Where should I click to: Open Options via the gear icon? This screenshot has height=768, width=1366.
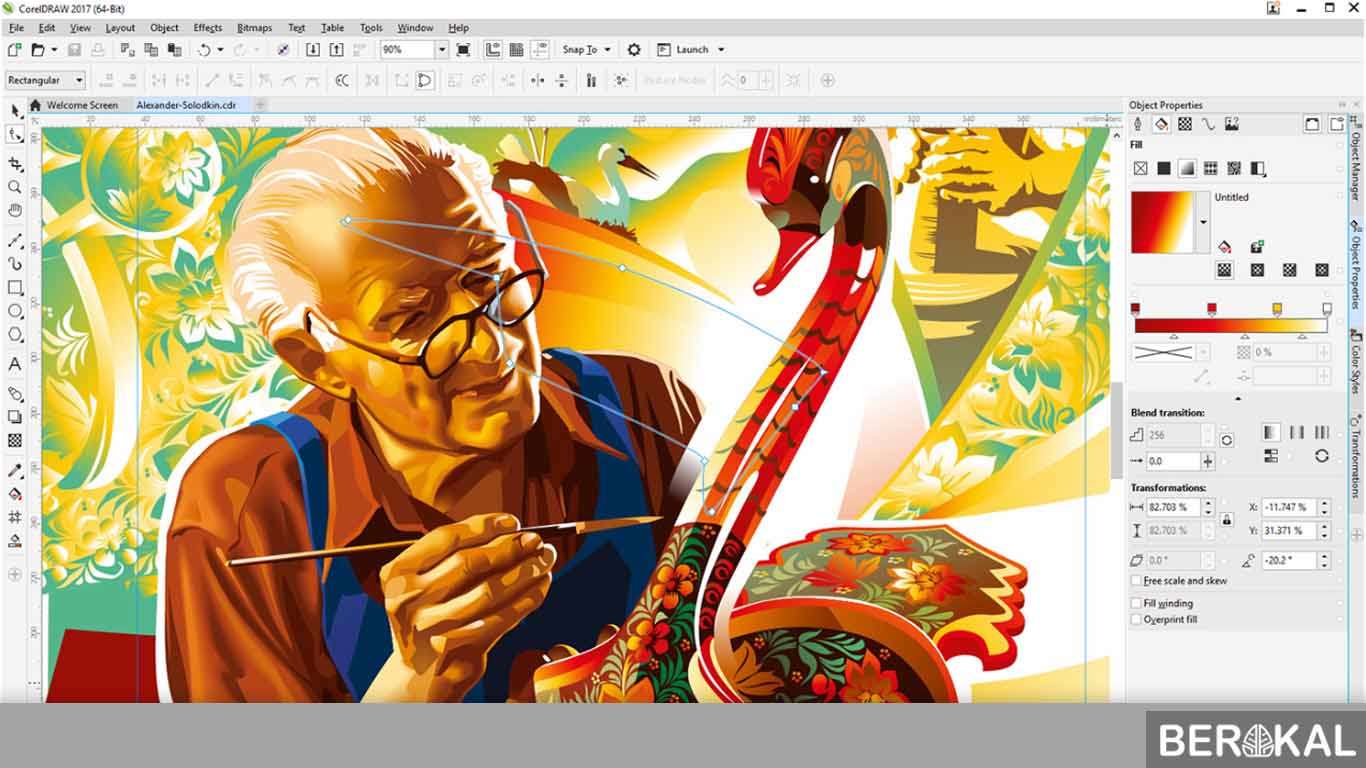[634, 49]
